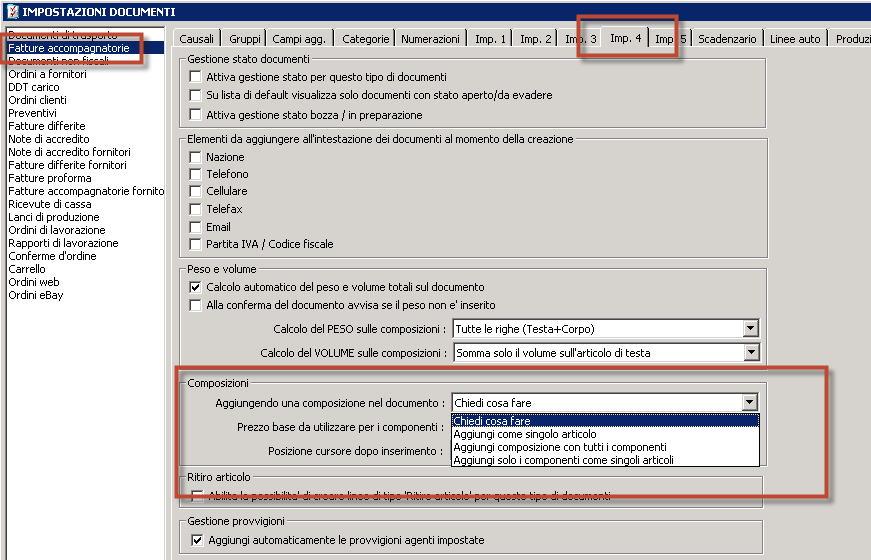
Task: Select 'Fatture accompagnatorie' in the document list
Action: click(x=86, y=48)
